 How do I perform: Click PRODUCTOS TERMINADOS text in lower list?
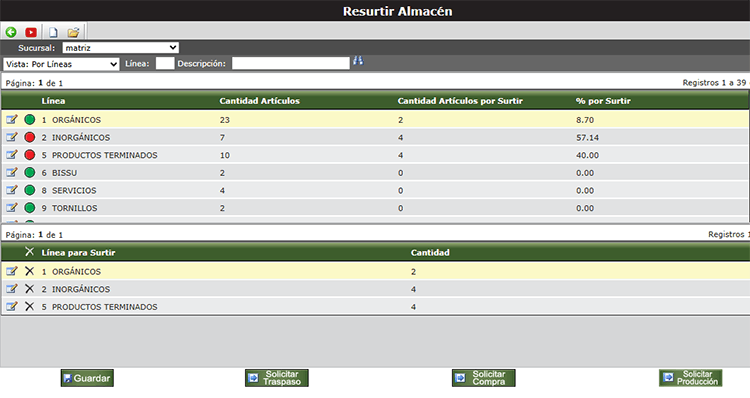point(104,307)
